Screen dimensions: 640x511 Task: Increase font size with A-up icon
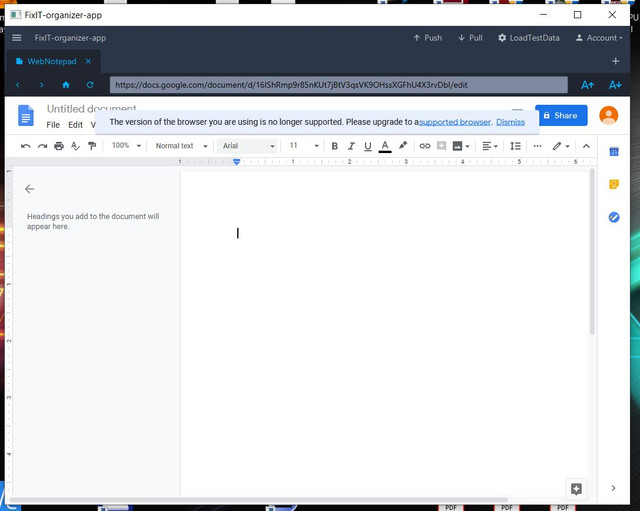587,85
